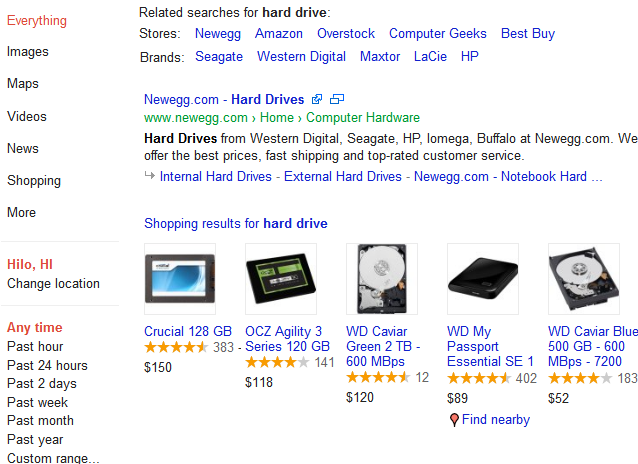Click the red map pin icon
The width and height of the screenshot is (638, 464).
click(x=454, y=420)
